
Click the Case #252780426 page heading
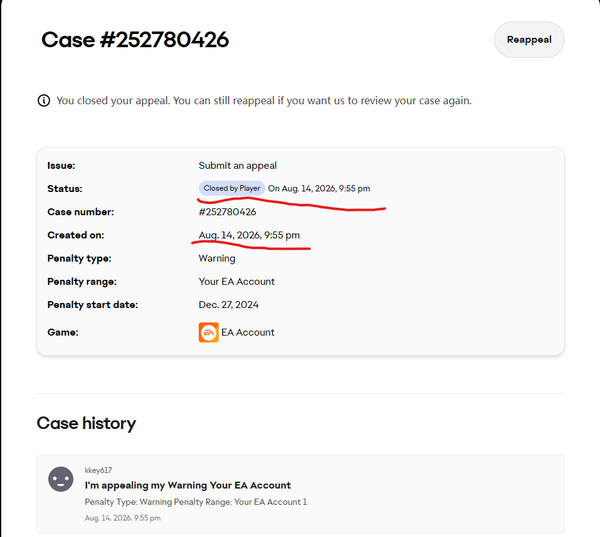(135, 40)
